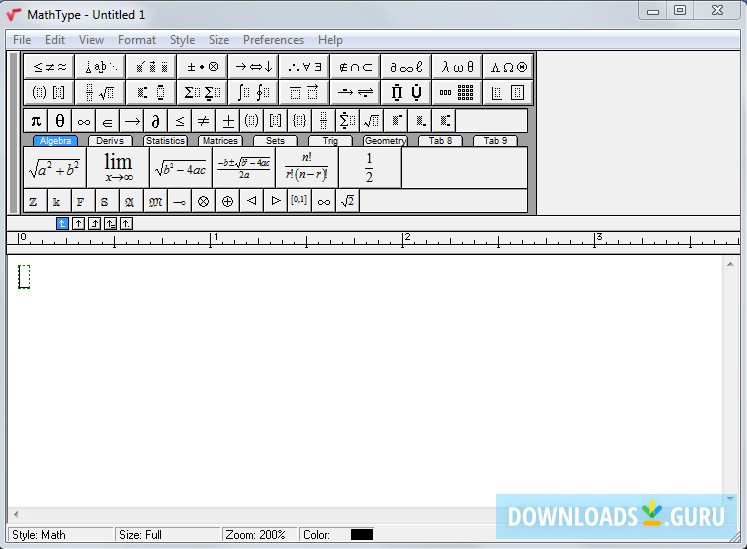Image resolution: width=747 pixels, height=549 pixels.
Task: Insert the double-struck Z symbol
Action: pyautogui.click(x=33, y=202)
